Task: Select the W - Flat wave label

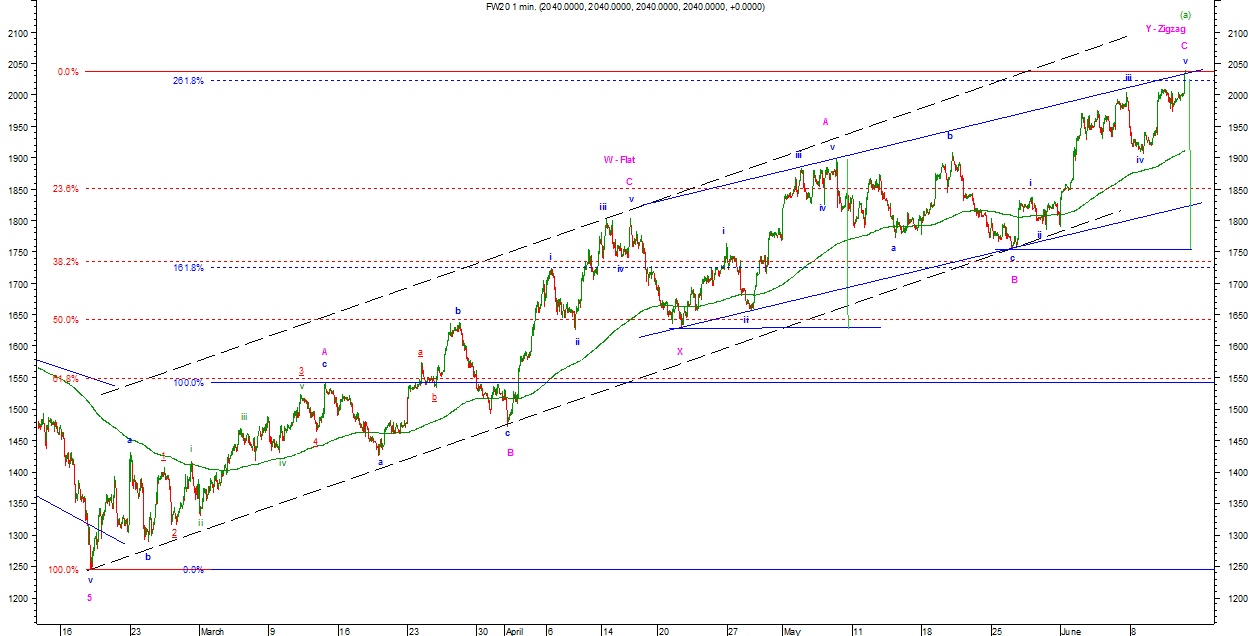Action: click(x=619, y=159)
